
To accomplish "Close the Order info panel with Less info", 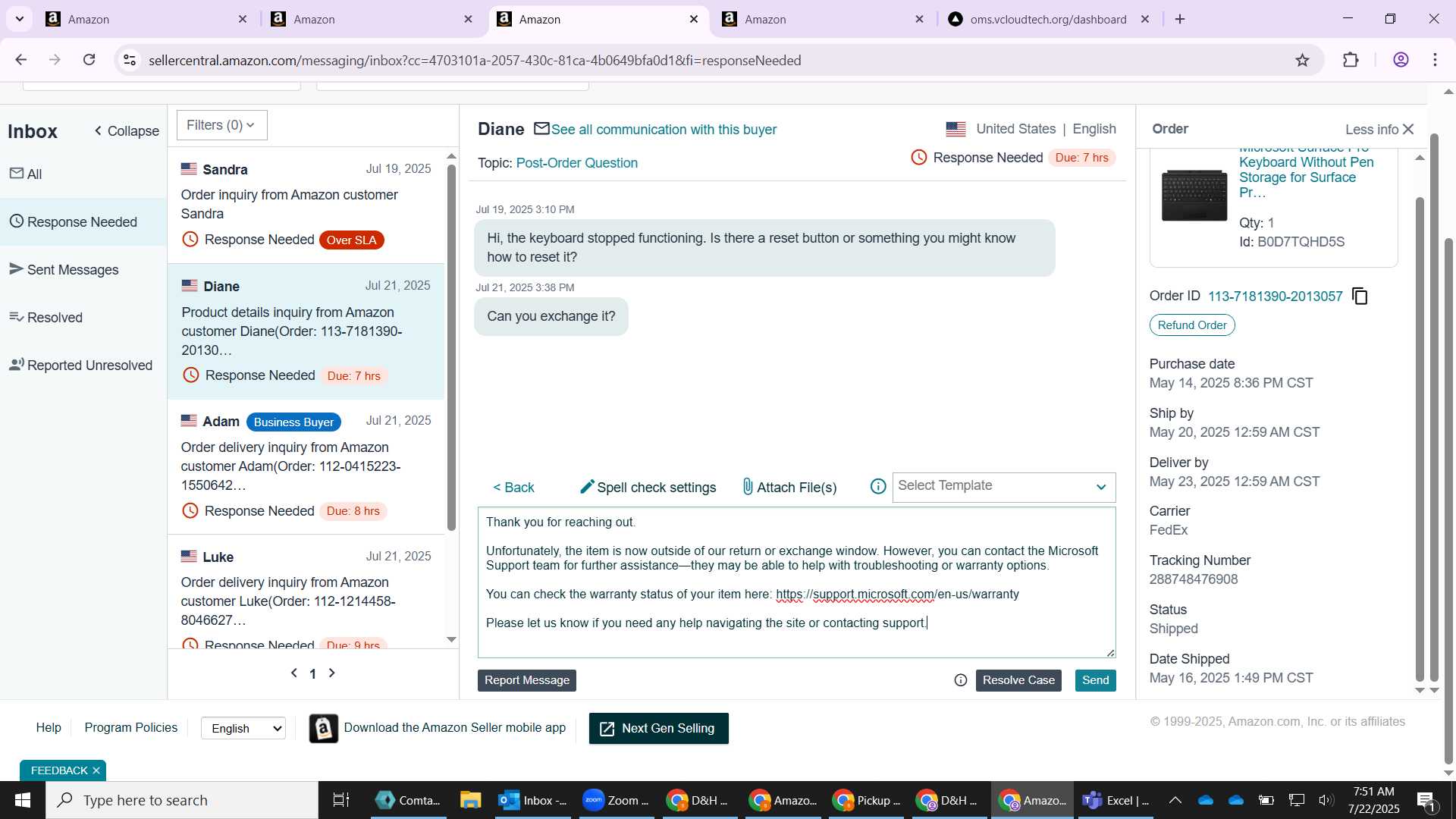I will pyautogui.click(x=1379, y=130).
